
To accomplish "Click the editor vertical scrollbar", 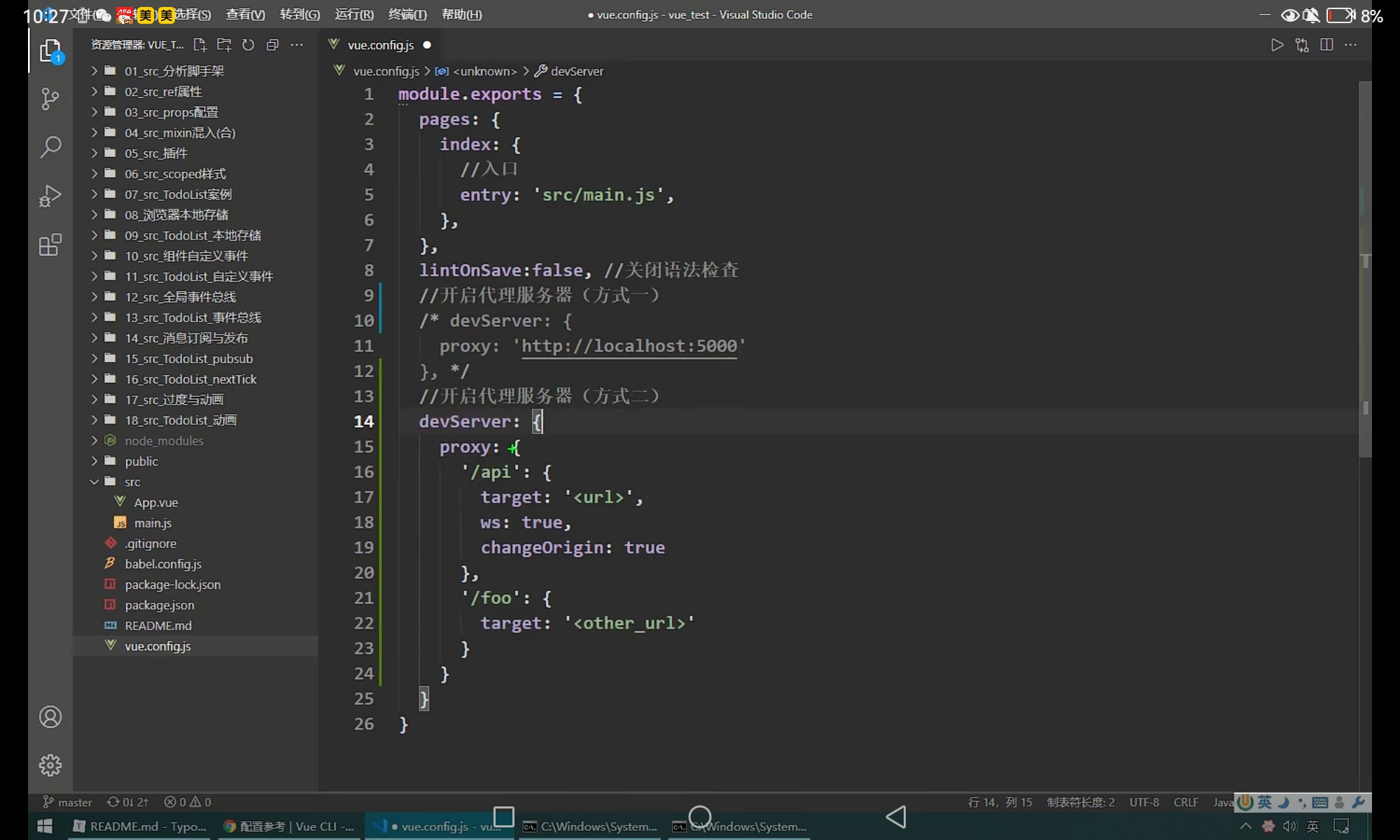I will click(1365, 280).
